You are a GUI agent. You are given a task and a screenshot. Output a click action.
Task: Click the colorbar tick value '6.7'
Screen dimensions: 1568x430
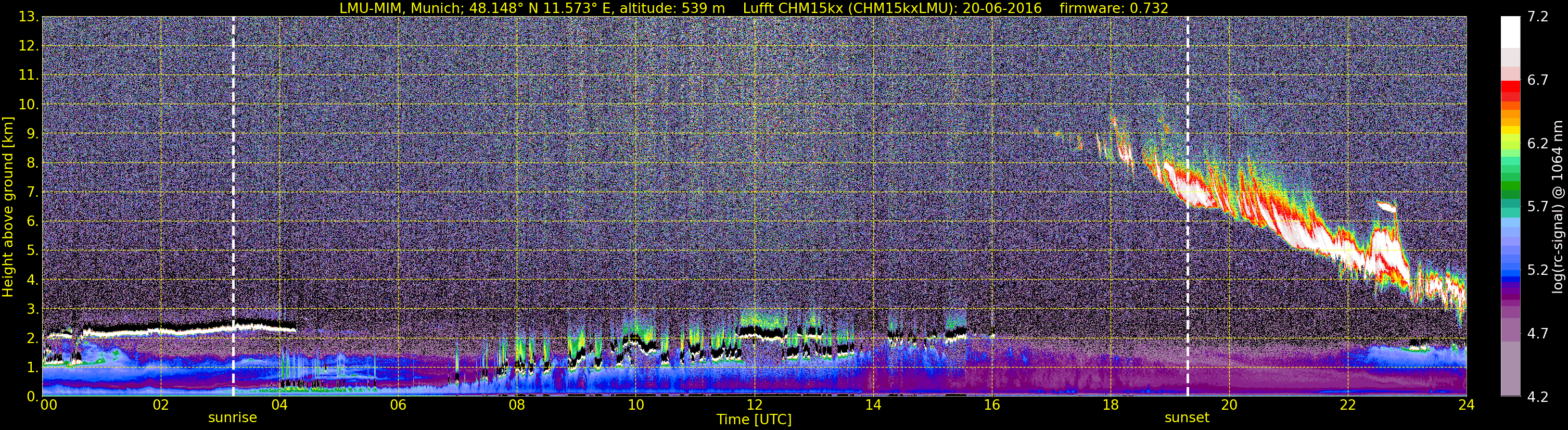point(1538,80)
